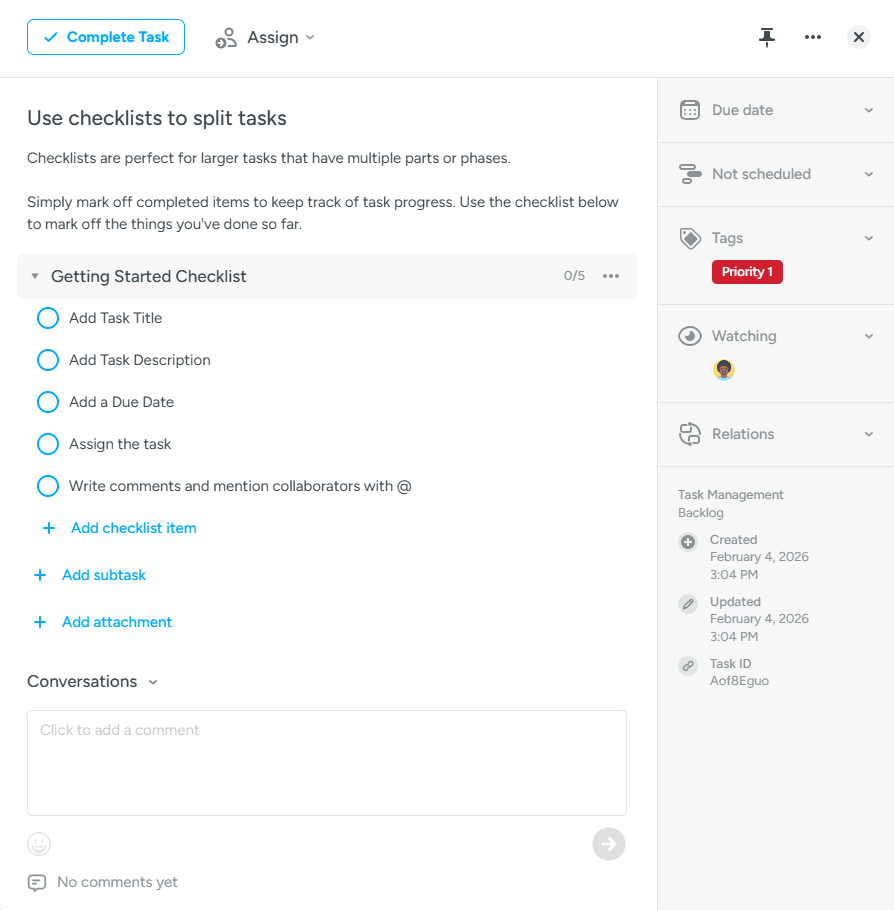Click the Relations icon in sidebar
This screenshot has height=910, width=894.
pos(690,434)
